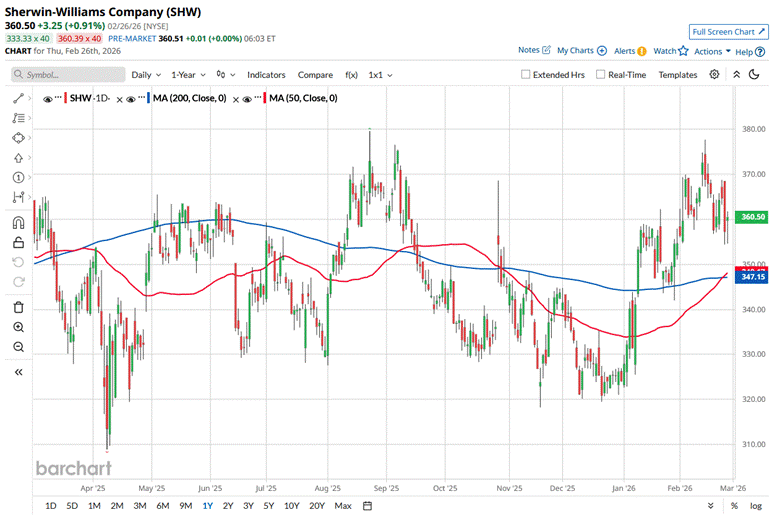This screenshot has width=780, height=515.
Task: Remove the MA 200 indicator
Action: 119,100
